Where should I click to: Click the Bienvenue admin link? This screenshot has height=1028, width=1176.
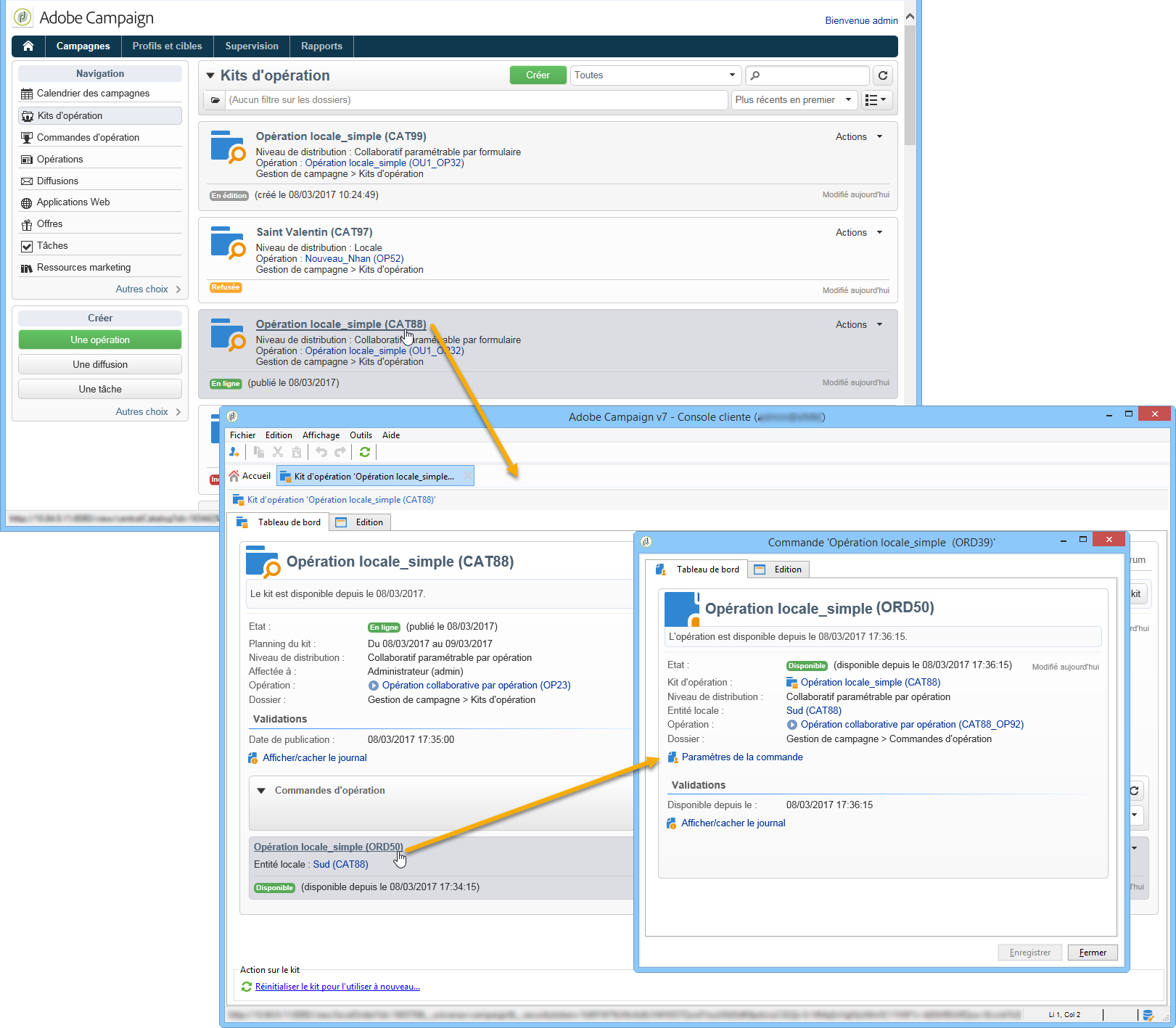coord(861,21)
